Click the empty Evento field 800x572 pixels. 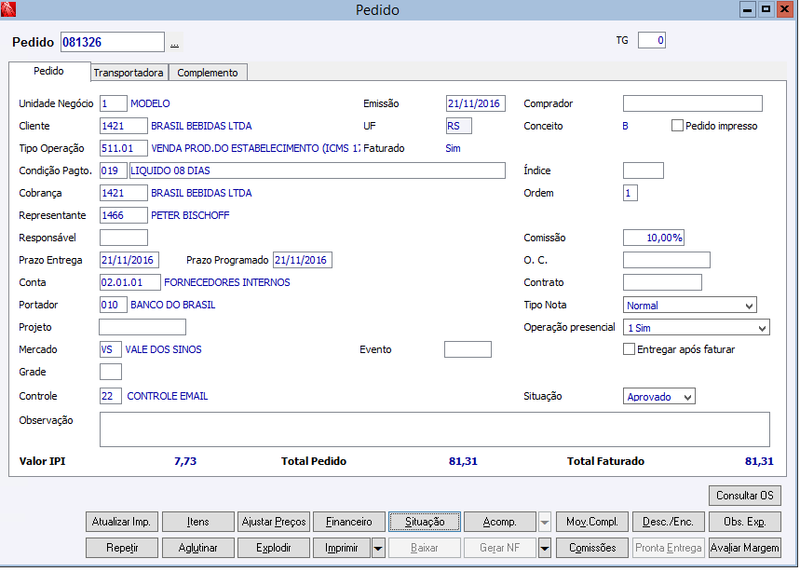point(468,350)
